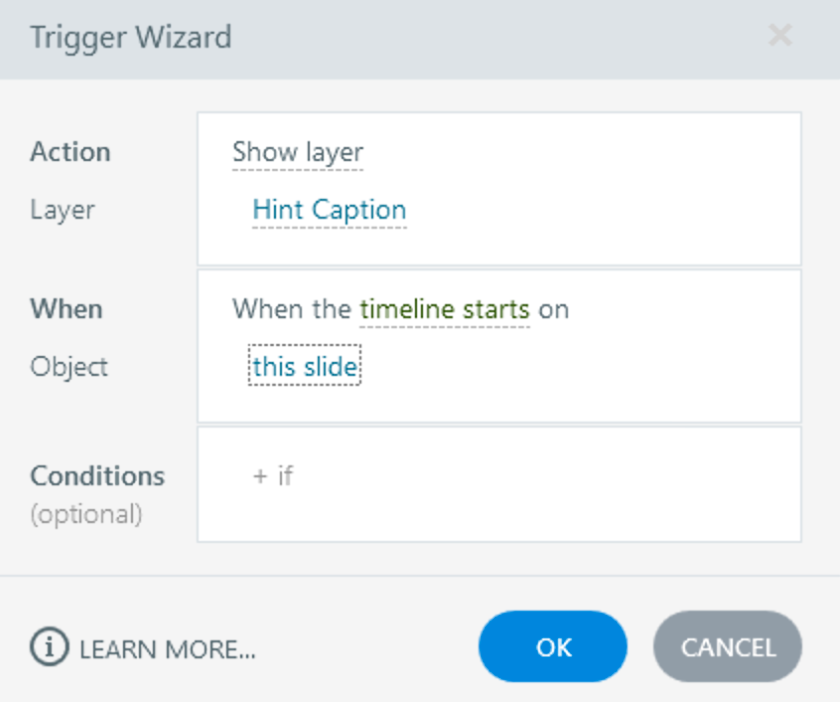Click the Action label

70,153
